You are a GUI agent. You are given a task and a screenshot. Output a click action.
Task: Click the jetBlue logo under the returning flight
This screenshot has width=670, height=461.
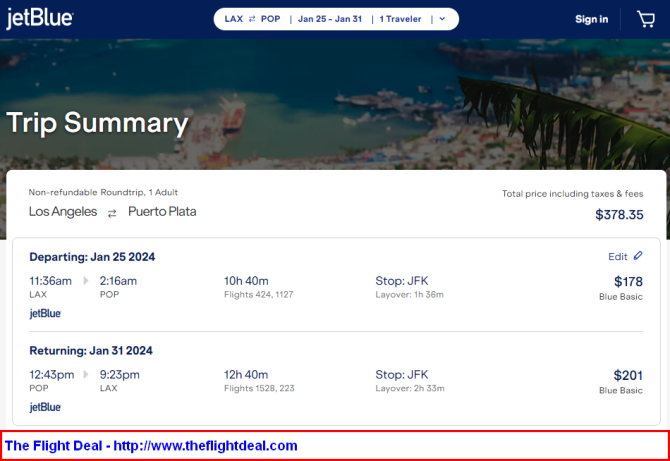(45, 407)
